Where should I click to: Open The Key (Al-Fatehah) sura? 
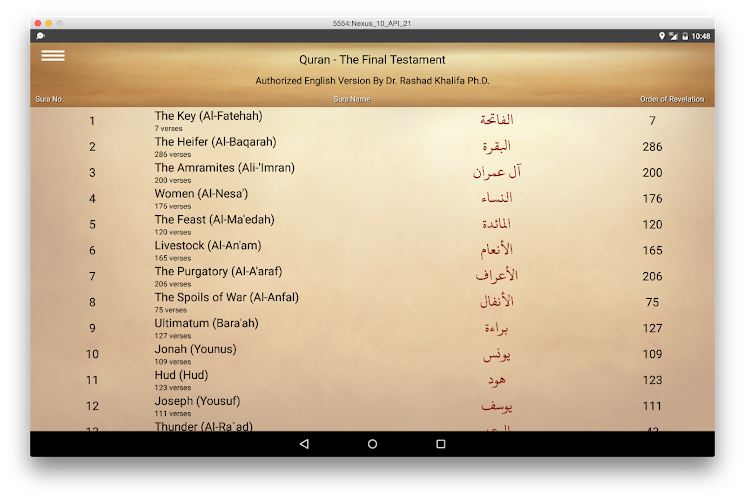(x=208, y=116)
